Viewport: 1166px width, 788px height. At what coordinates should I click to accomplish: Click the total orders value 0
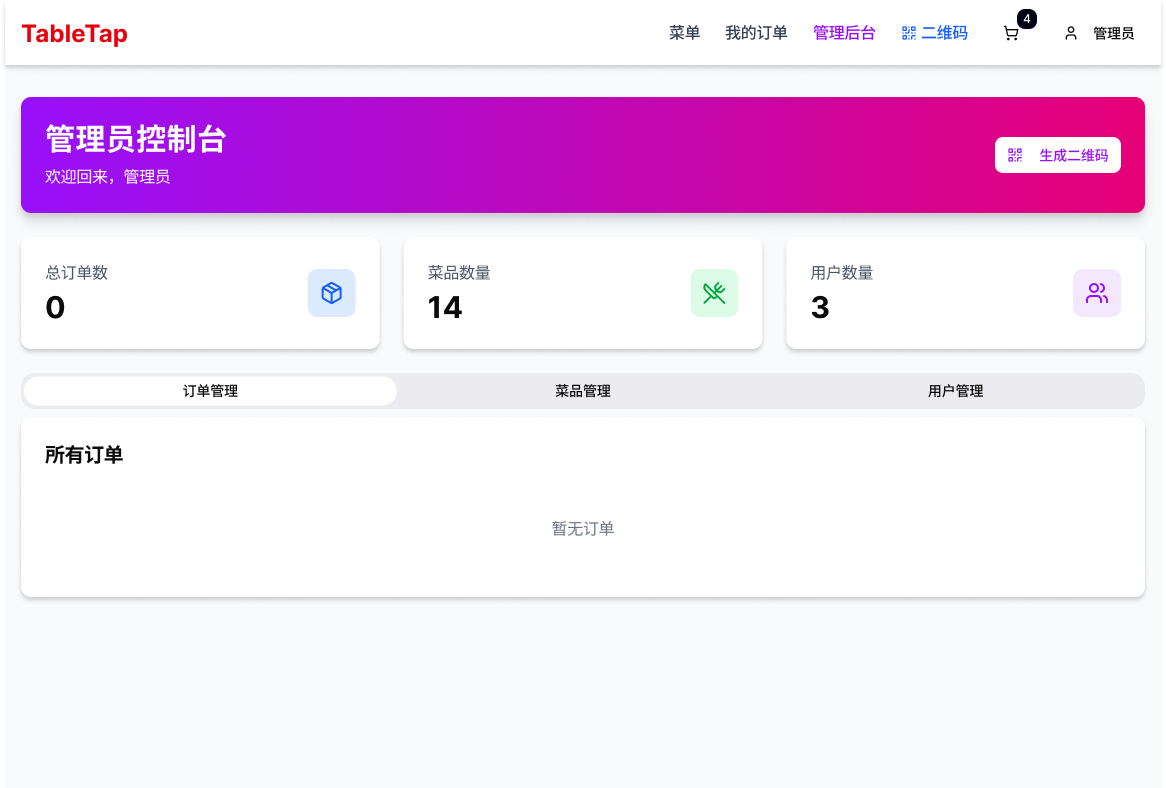55,308
